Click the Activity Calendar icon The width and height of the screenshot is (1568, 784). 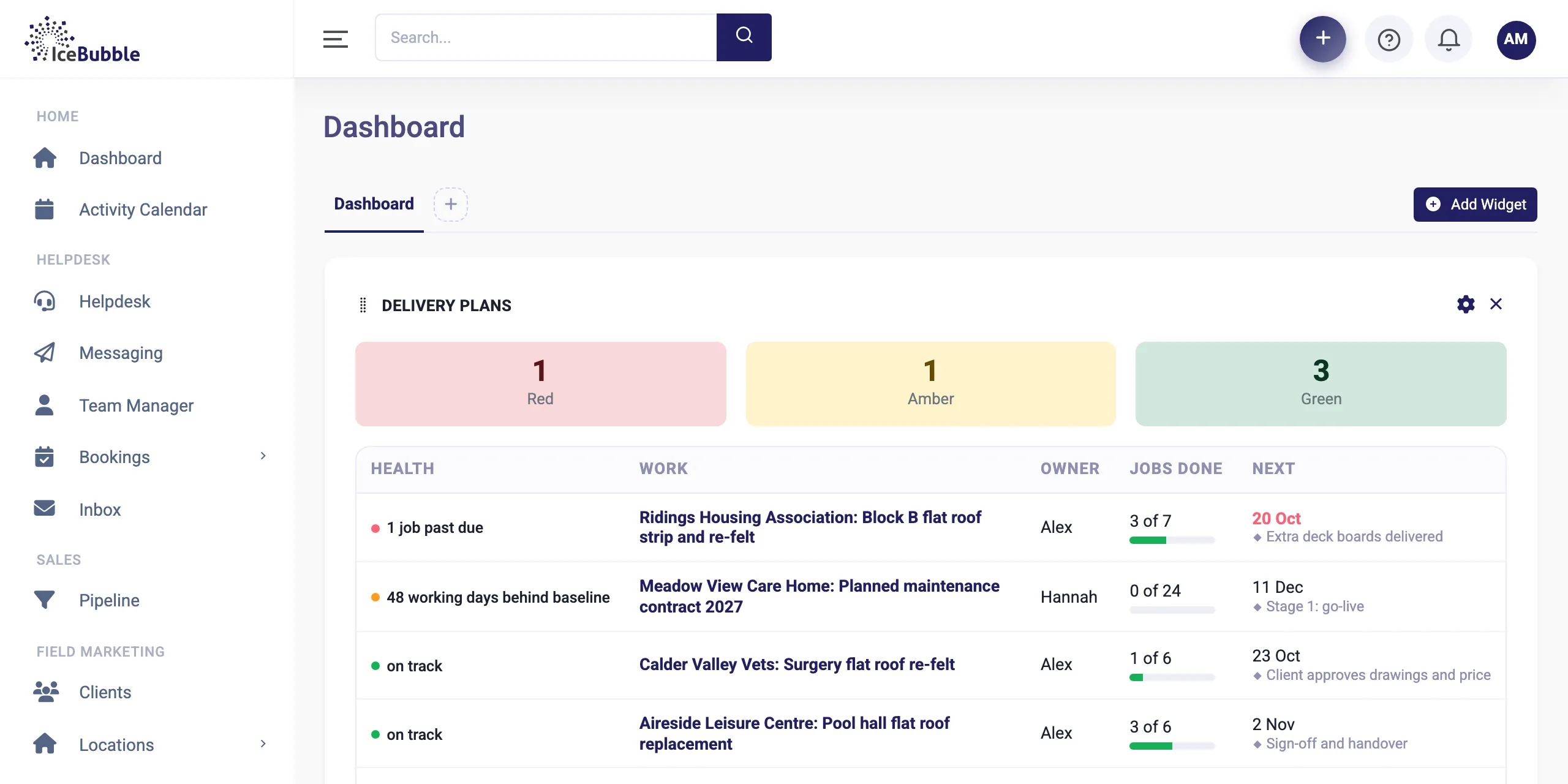click(x=44, y=209)
